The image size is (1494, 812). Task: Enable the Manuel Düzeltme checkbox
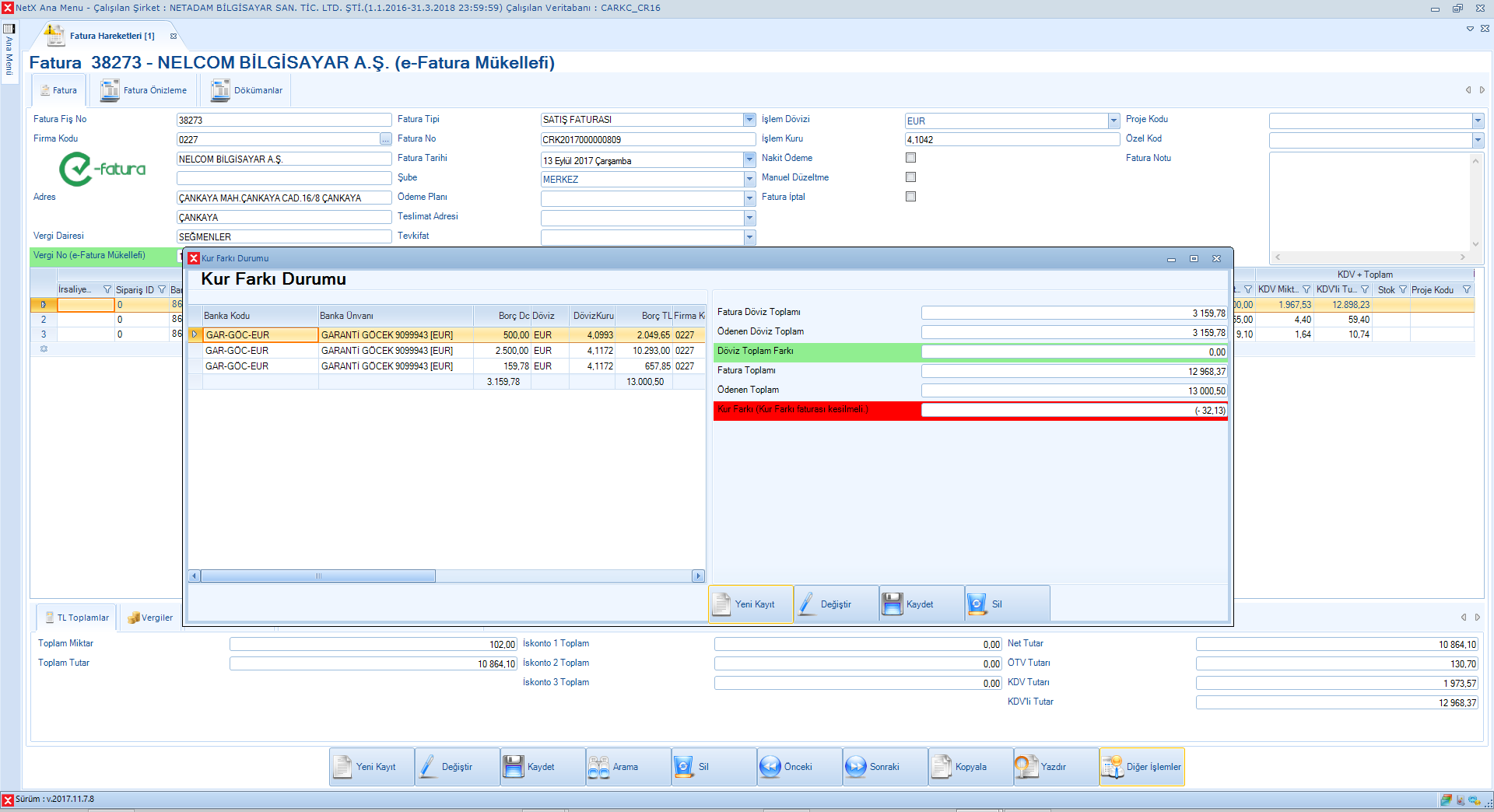pos(910,177)
